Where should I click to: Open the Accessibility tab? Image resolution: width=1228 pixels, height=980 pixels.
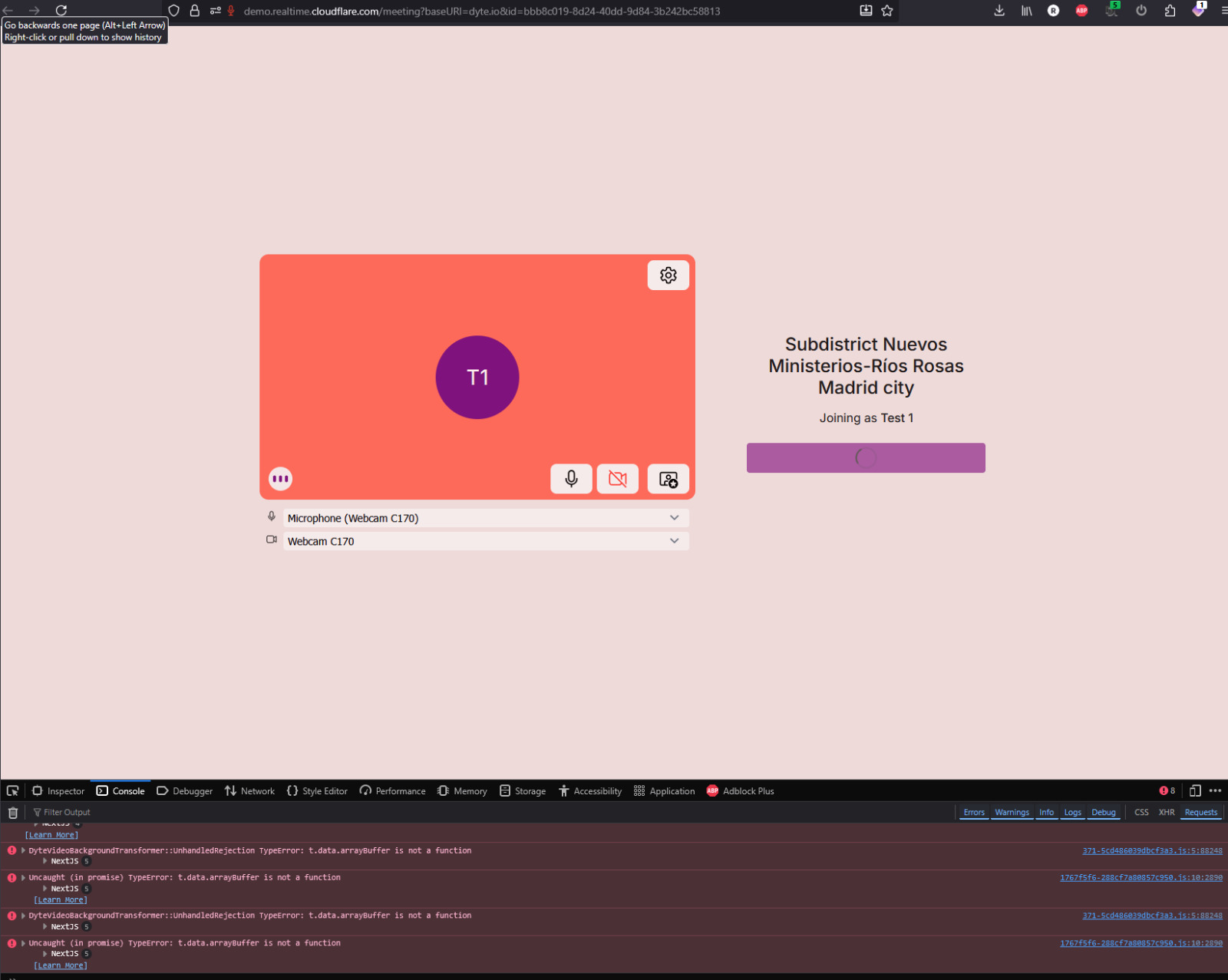pos(590,791)
